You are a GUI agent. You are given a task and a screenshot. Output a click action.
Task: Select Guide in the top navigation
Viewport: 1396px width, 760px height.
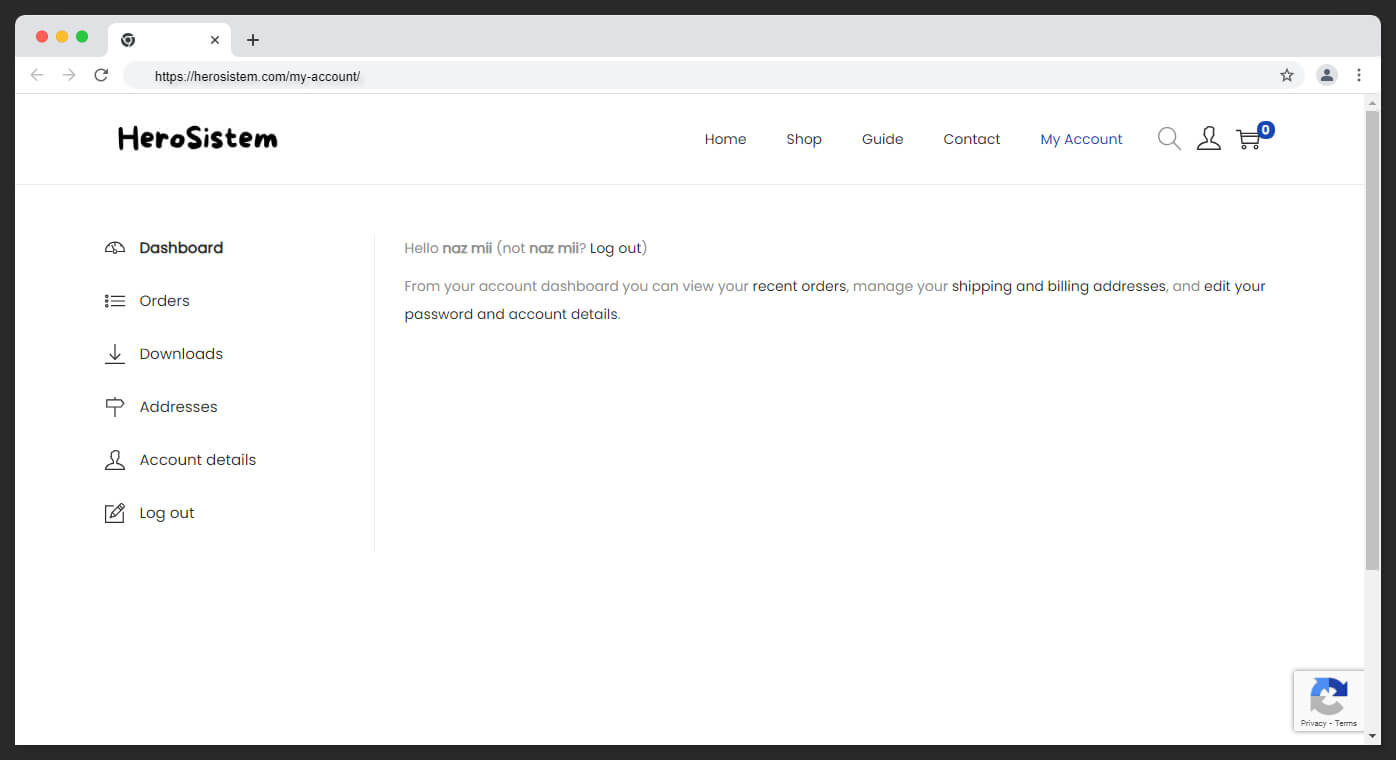882,139
